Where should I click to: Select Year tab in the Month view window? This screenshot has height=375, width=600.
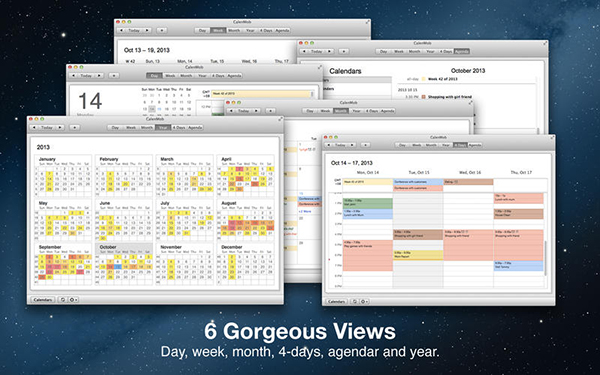[x=357, y=111]
